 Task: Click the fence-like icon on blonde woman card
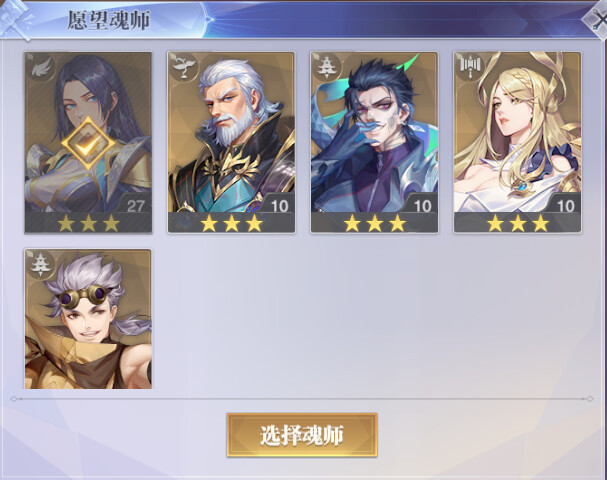470,67
